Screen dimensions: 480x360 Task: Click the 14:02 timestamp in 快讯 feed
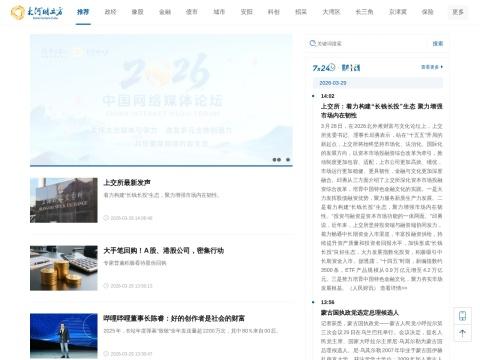pos(327,96)
